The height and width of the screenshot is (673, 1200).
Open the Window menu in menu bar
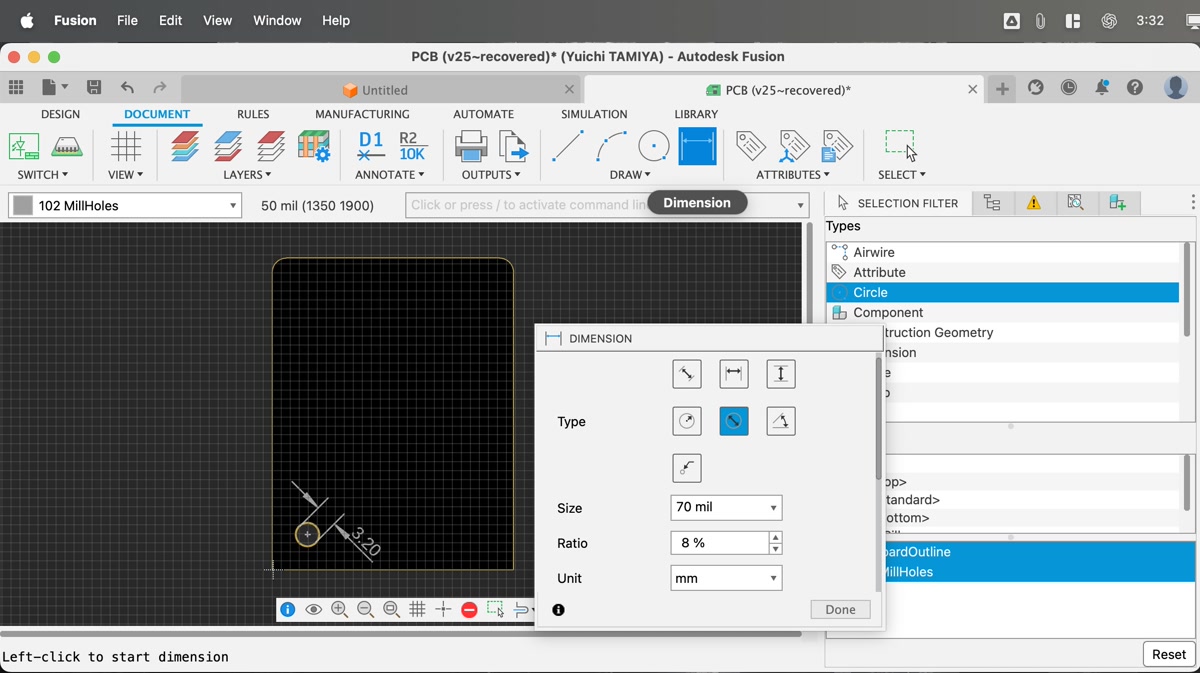click(277, 20)
